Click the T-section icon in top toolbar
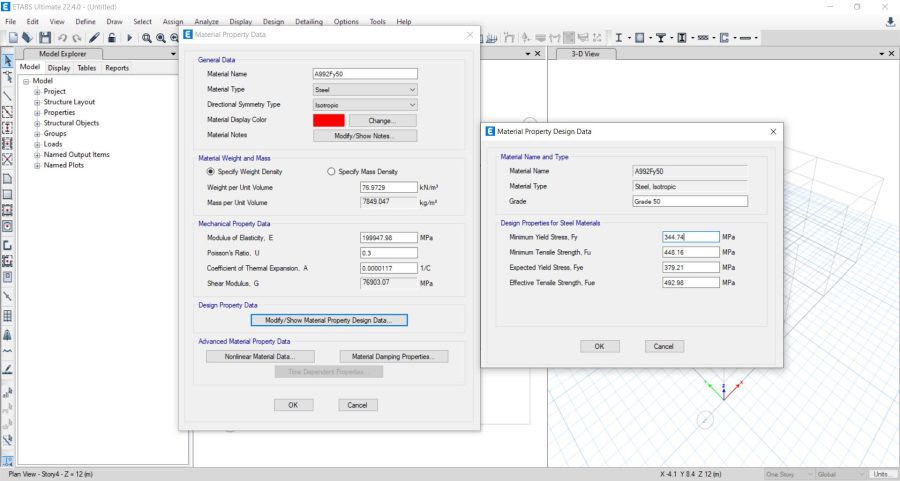The height and width of the screenshot is (481, 900). [x=661, y=38]
